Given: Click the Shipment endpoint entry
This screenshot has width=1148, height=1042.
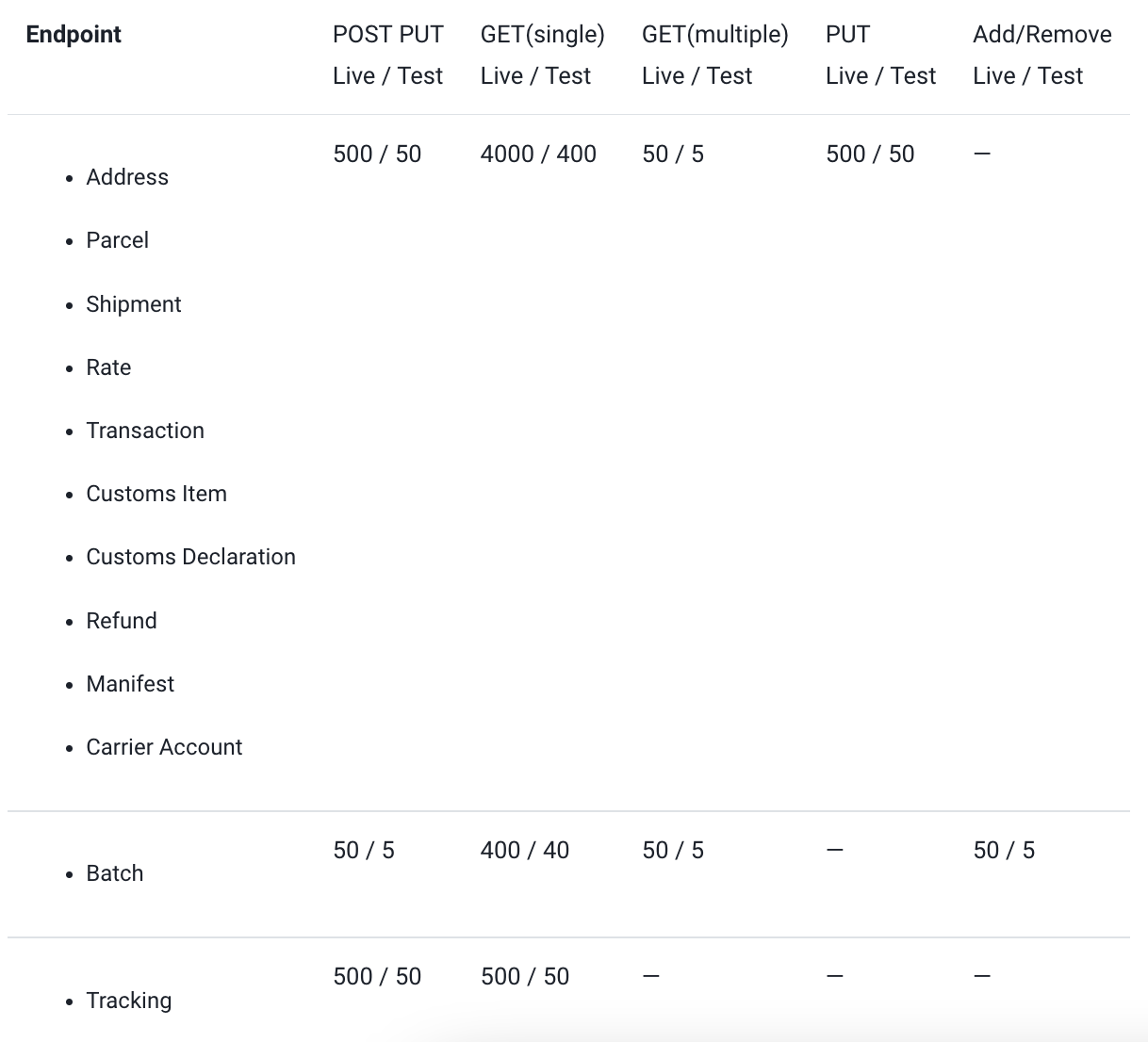Looking at the screenshot, I should 134,304.
